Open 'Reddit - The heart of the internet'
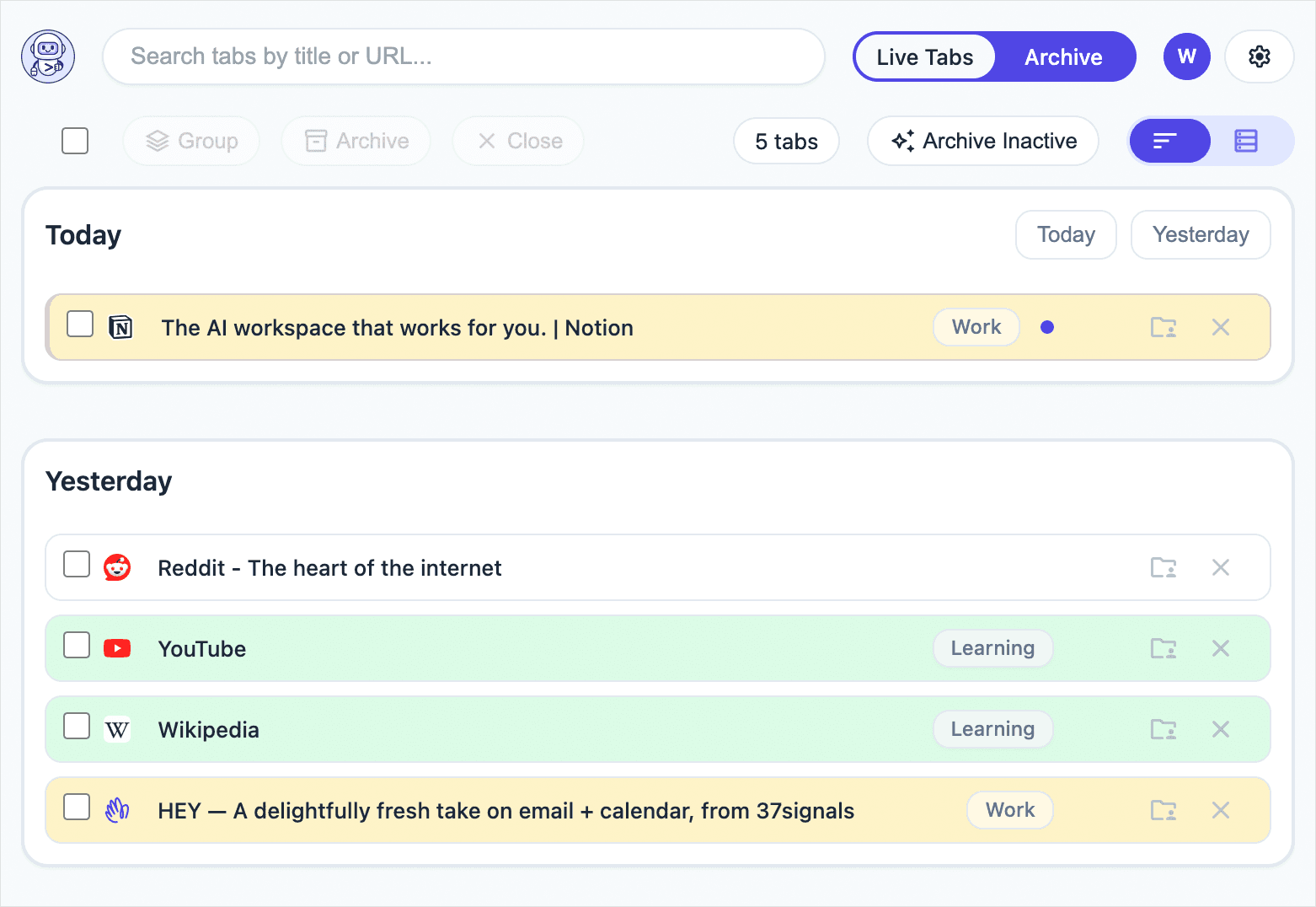1316x907 pixels. (329, 568)
